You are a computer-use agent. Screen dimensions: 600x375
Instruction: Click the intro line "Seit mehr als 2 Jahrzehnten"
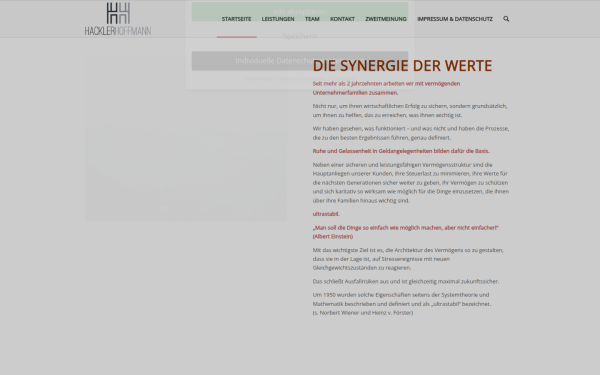[x=386, y=88]
